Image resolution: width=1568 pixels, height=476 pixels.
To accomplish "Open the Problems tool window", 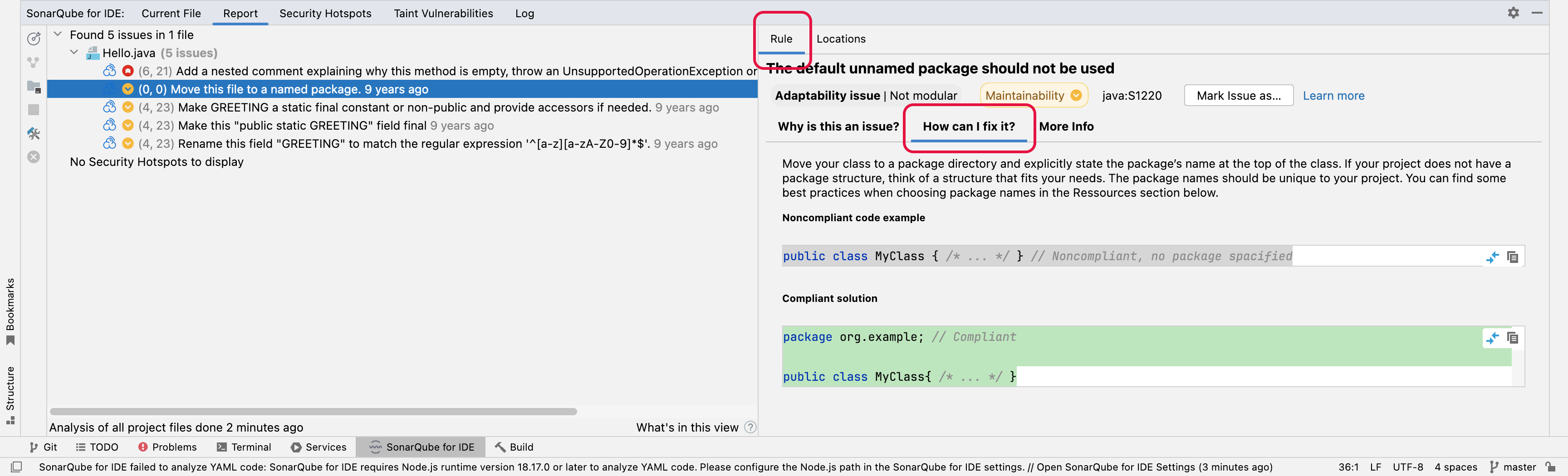I will (x=167, y=447).
